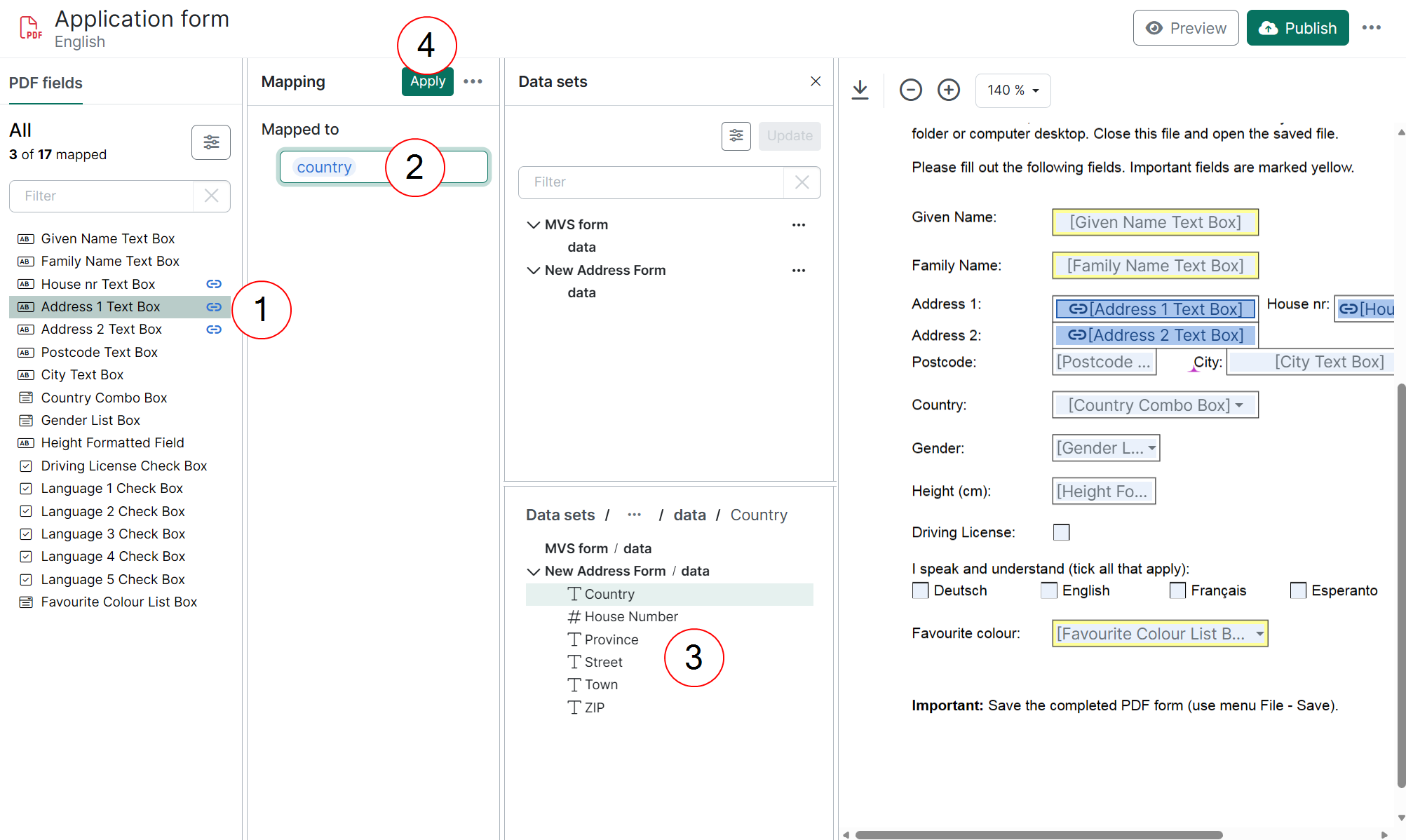
Task: Click the Publish button
Action: [x=1297, y=28]
